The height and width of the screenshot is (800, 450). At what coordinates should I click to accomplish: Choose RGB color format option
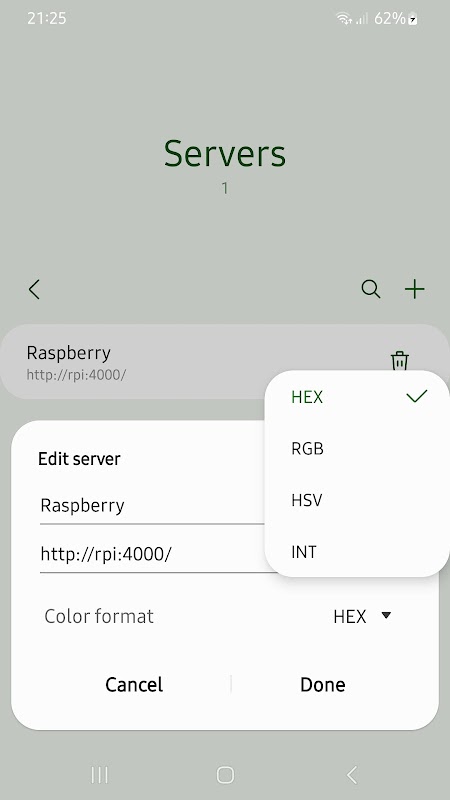(357, 448)
